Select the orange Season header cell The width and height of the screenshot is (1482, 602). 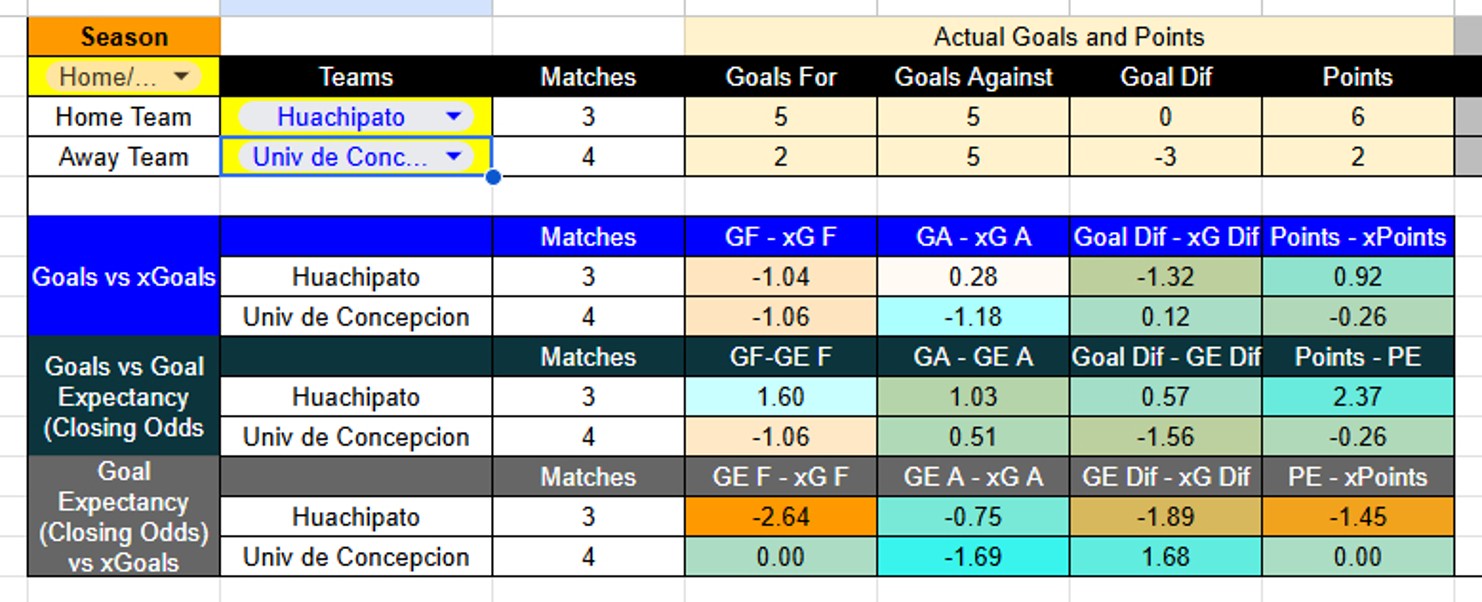(123, 36)
